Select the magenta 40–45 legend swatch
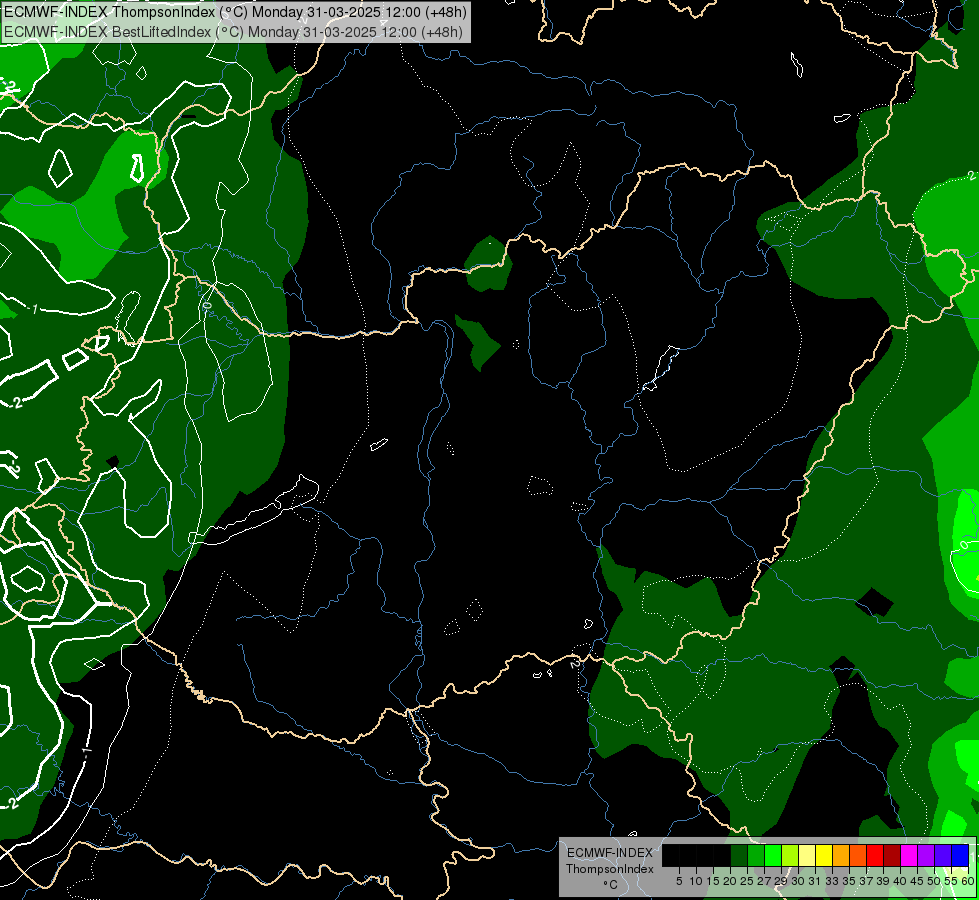This screenshot has height=900, width=979. [908, 855]
